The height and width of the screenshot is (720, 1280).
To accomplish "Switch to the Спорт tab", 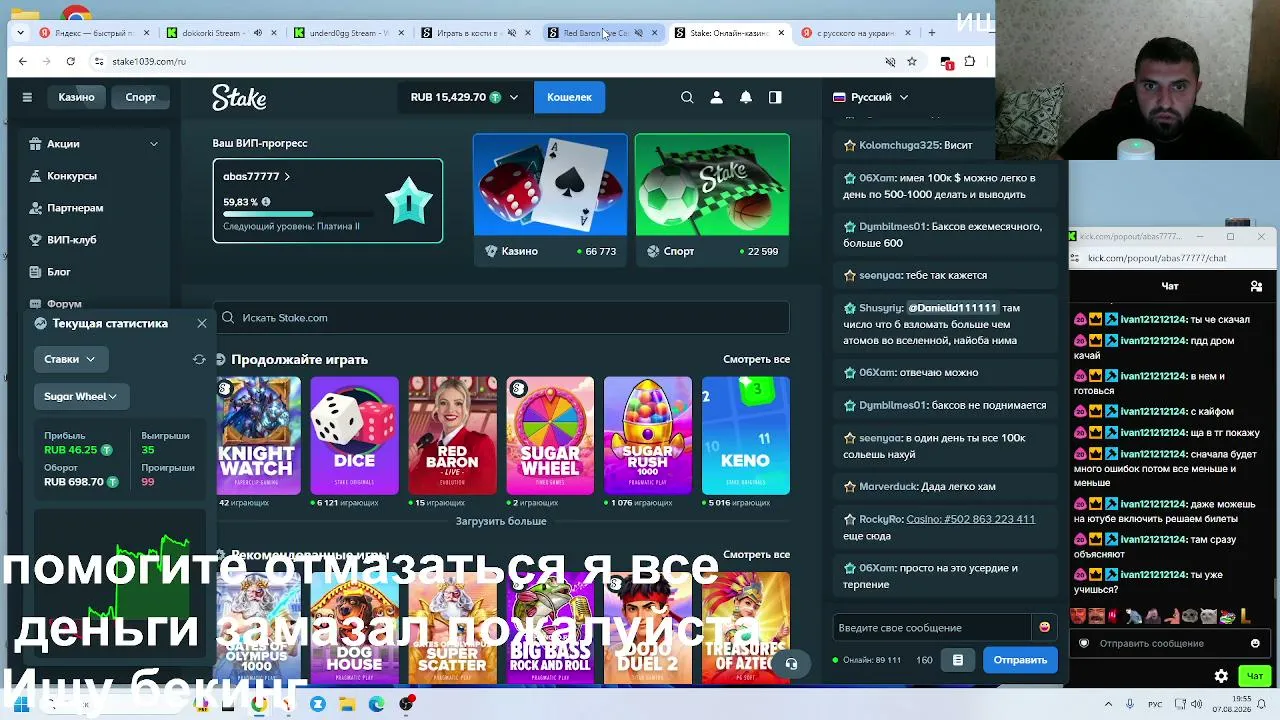I will click(140, 97).
